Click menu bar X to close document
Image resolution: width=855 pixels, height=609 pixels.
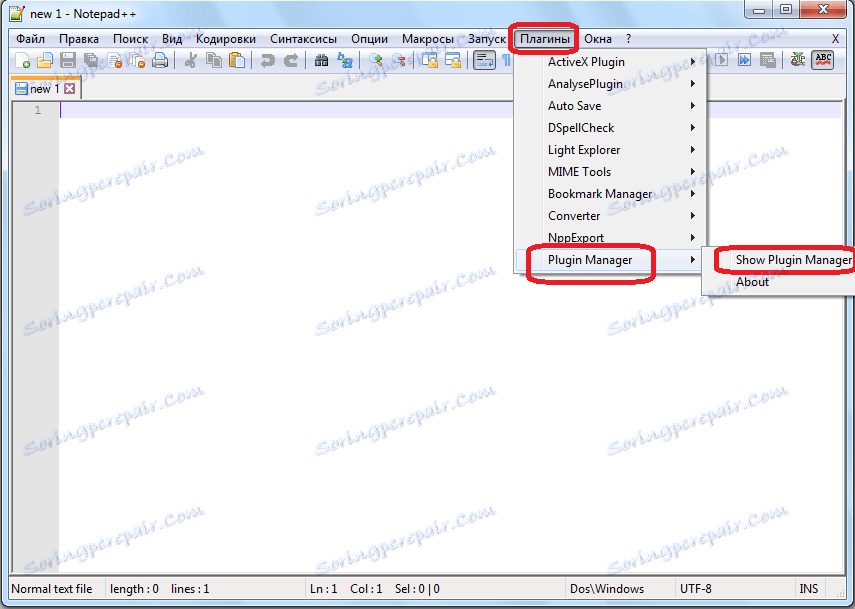coord(835,39)
